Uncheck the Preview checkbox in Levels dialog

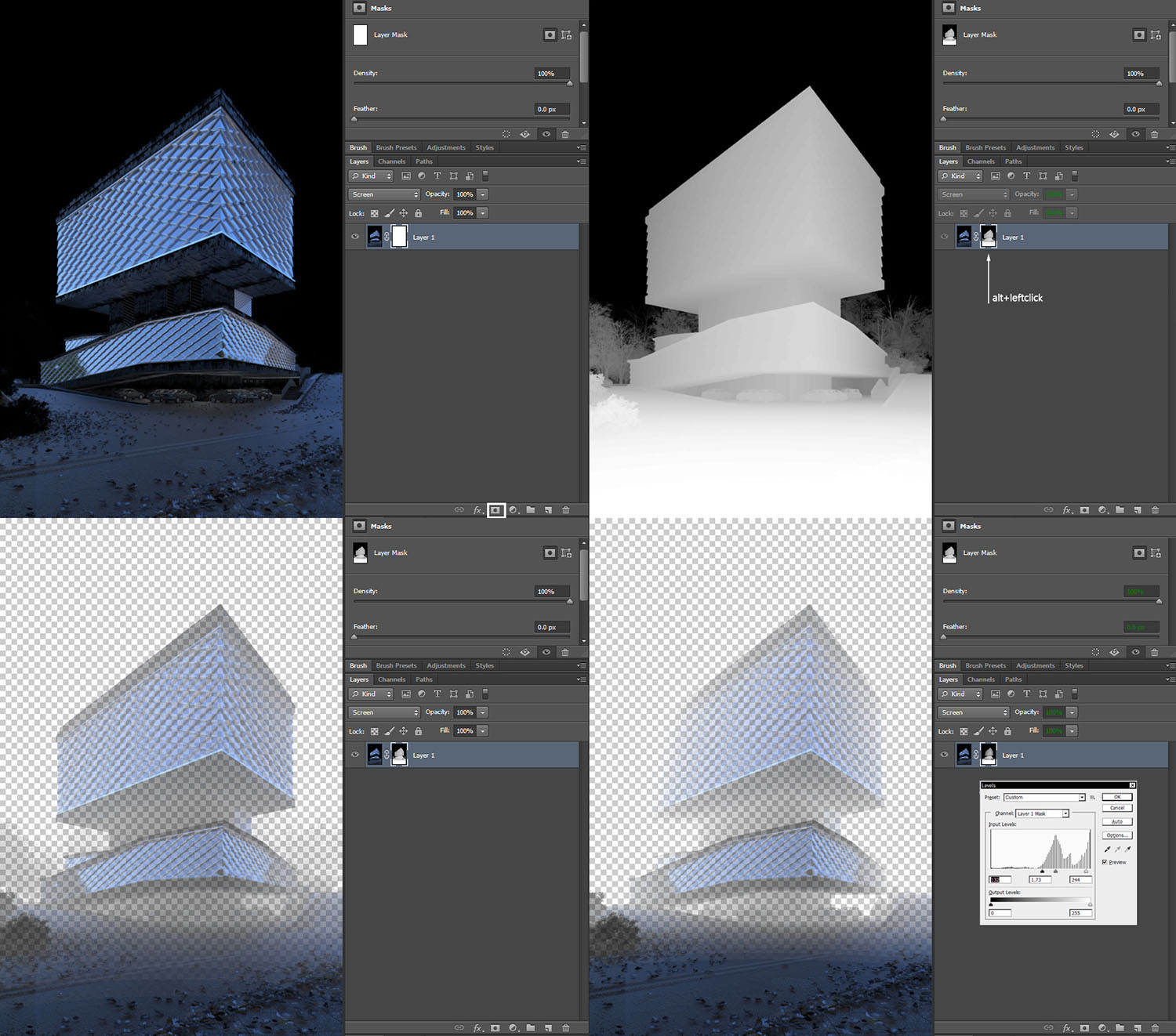coord(1105,862)
